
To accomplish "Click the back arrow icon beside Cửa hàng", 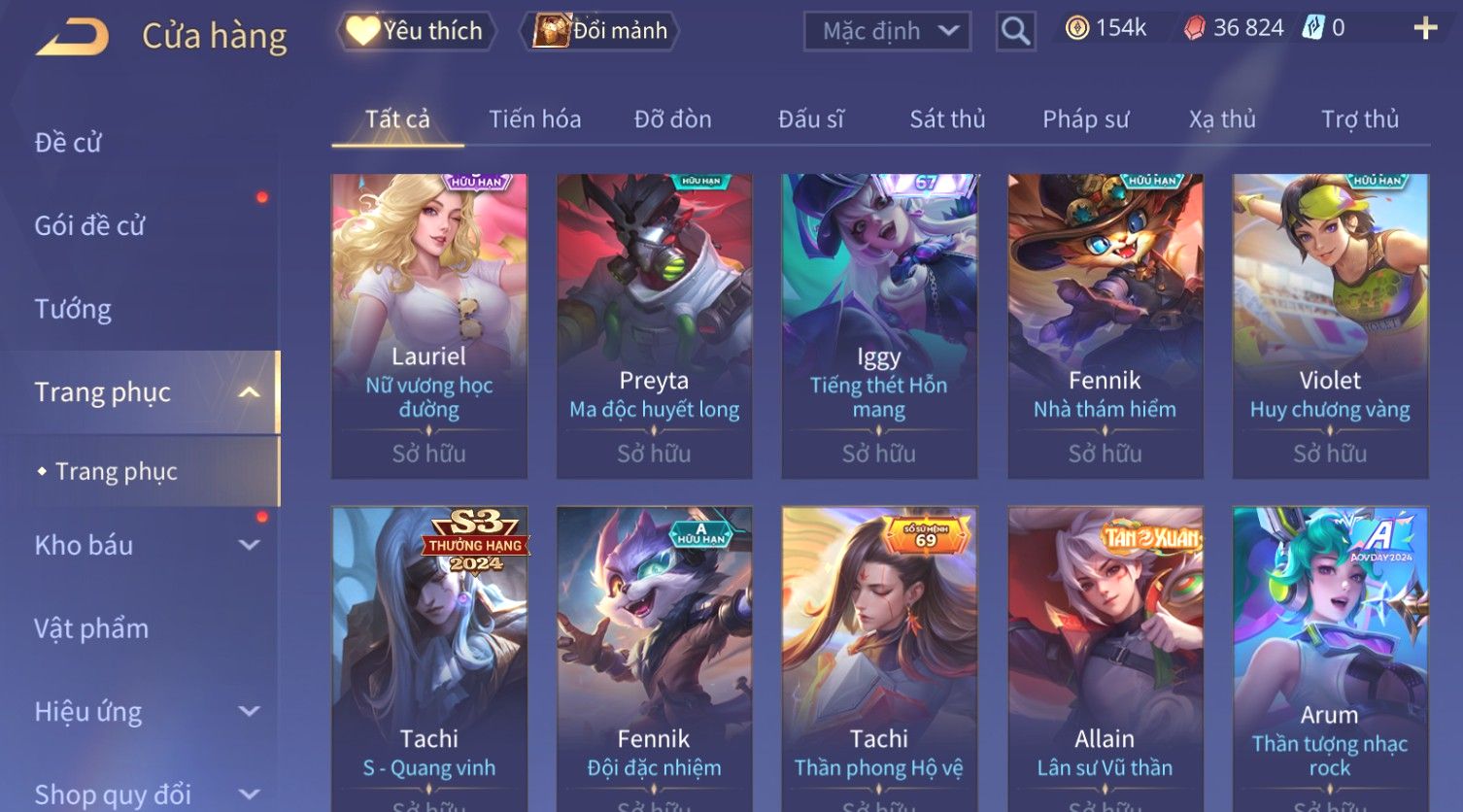I will [x=72, y=38].
